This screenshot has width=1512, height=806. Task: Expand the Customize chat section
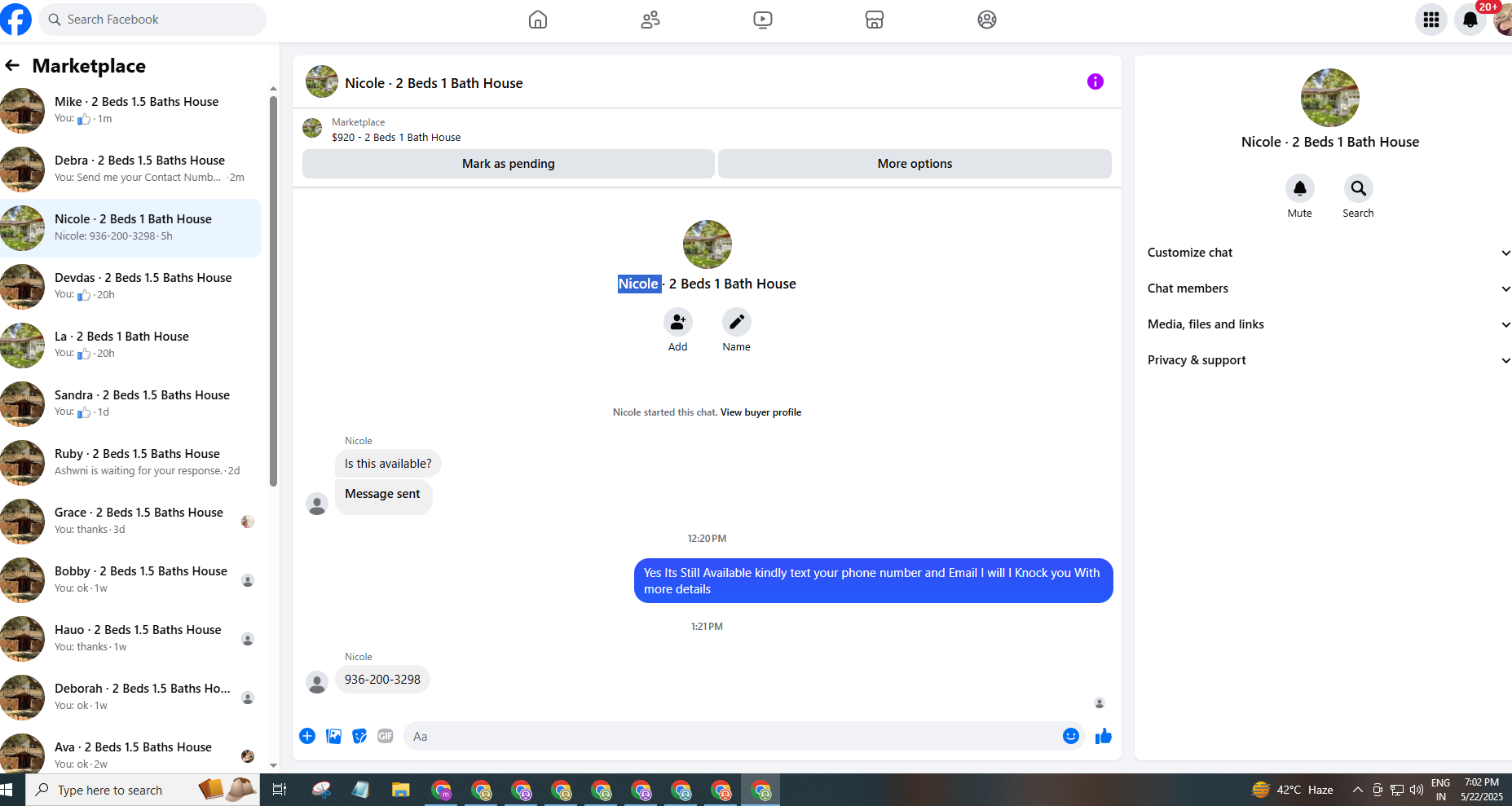point(1329,253)
